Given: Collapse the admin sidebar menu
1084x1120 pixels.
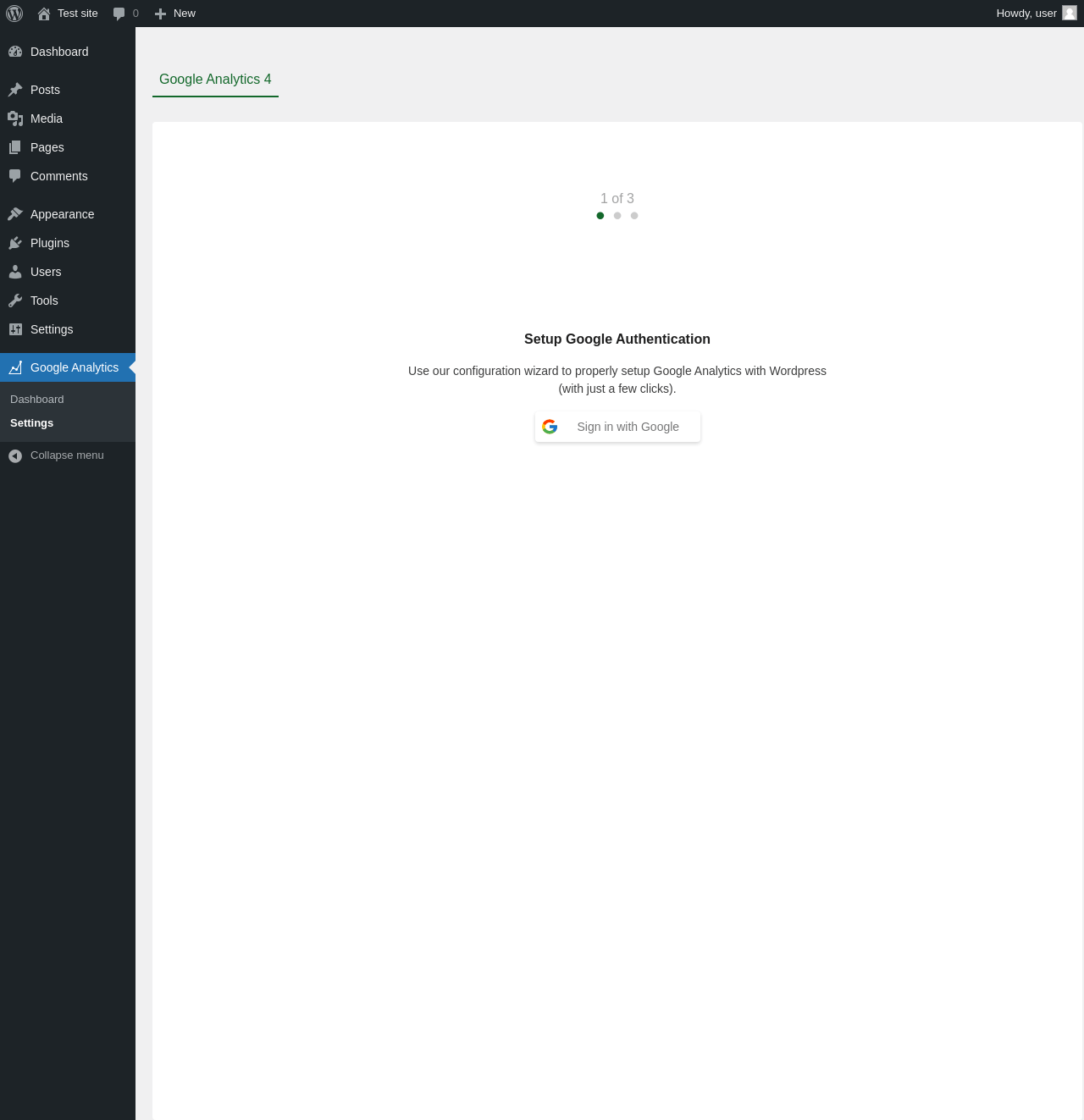Looking at the screenshot, I should point(68,455).
